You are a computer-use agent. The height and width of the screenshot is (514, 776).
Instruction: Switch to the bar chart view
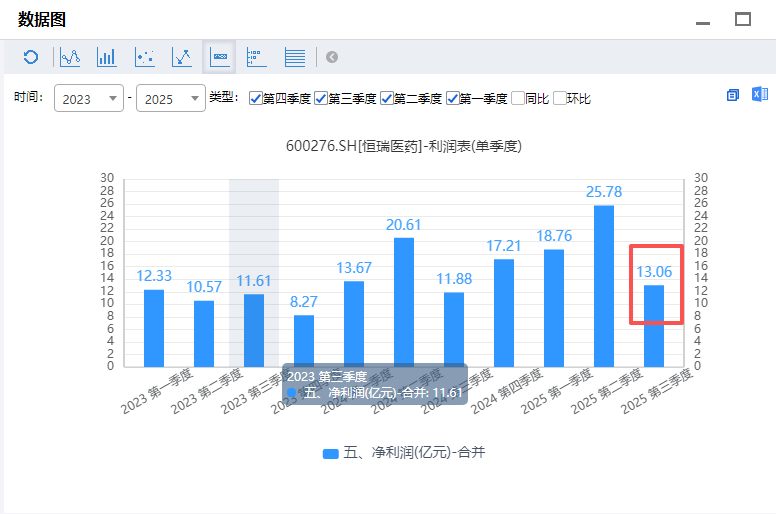pyautogui.click(x=107, y=57)
